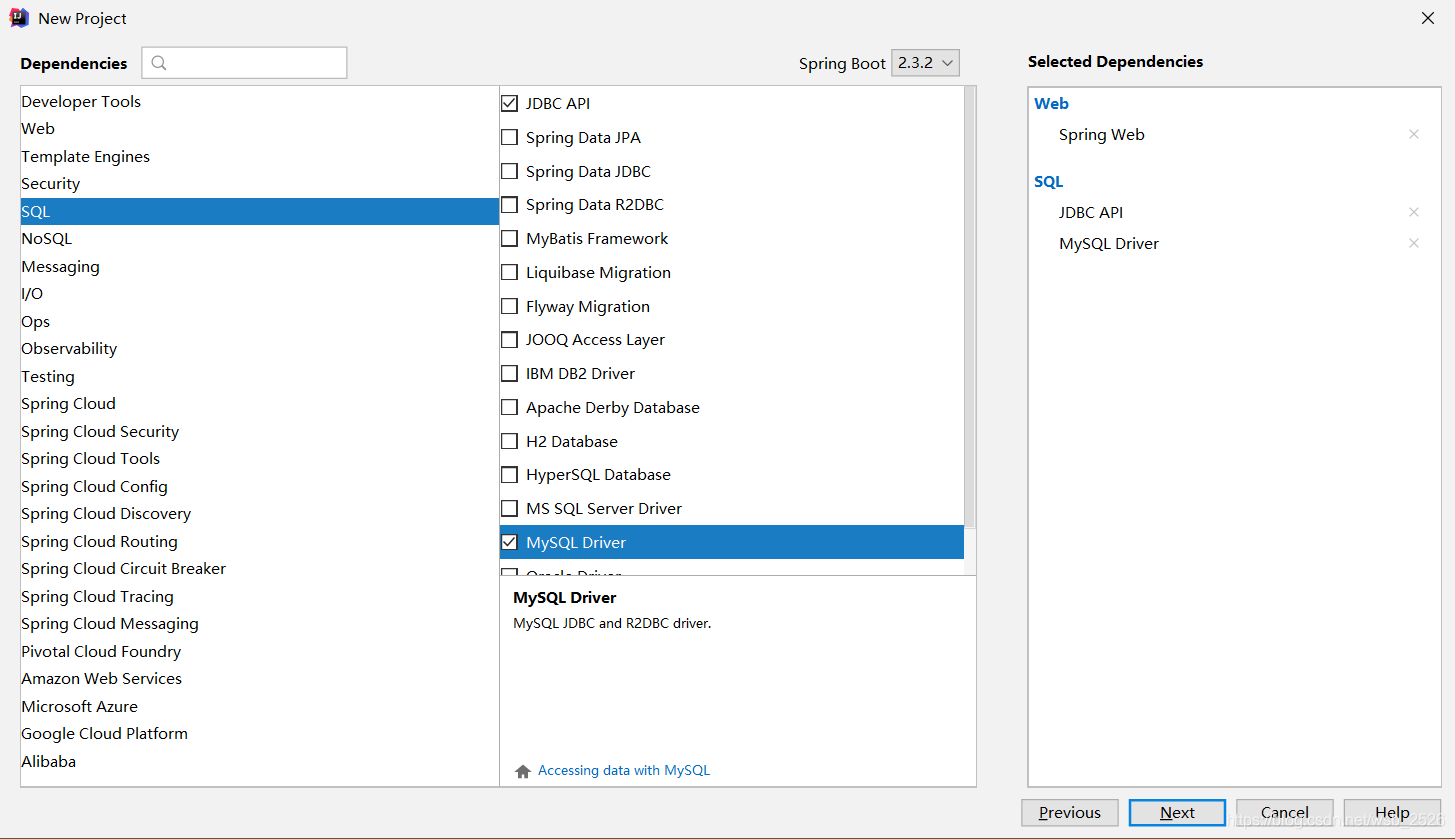
Task: Click the Next button
Action: 1177,813
